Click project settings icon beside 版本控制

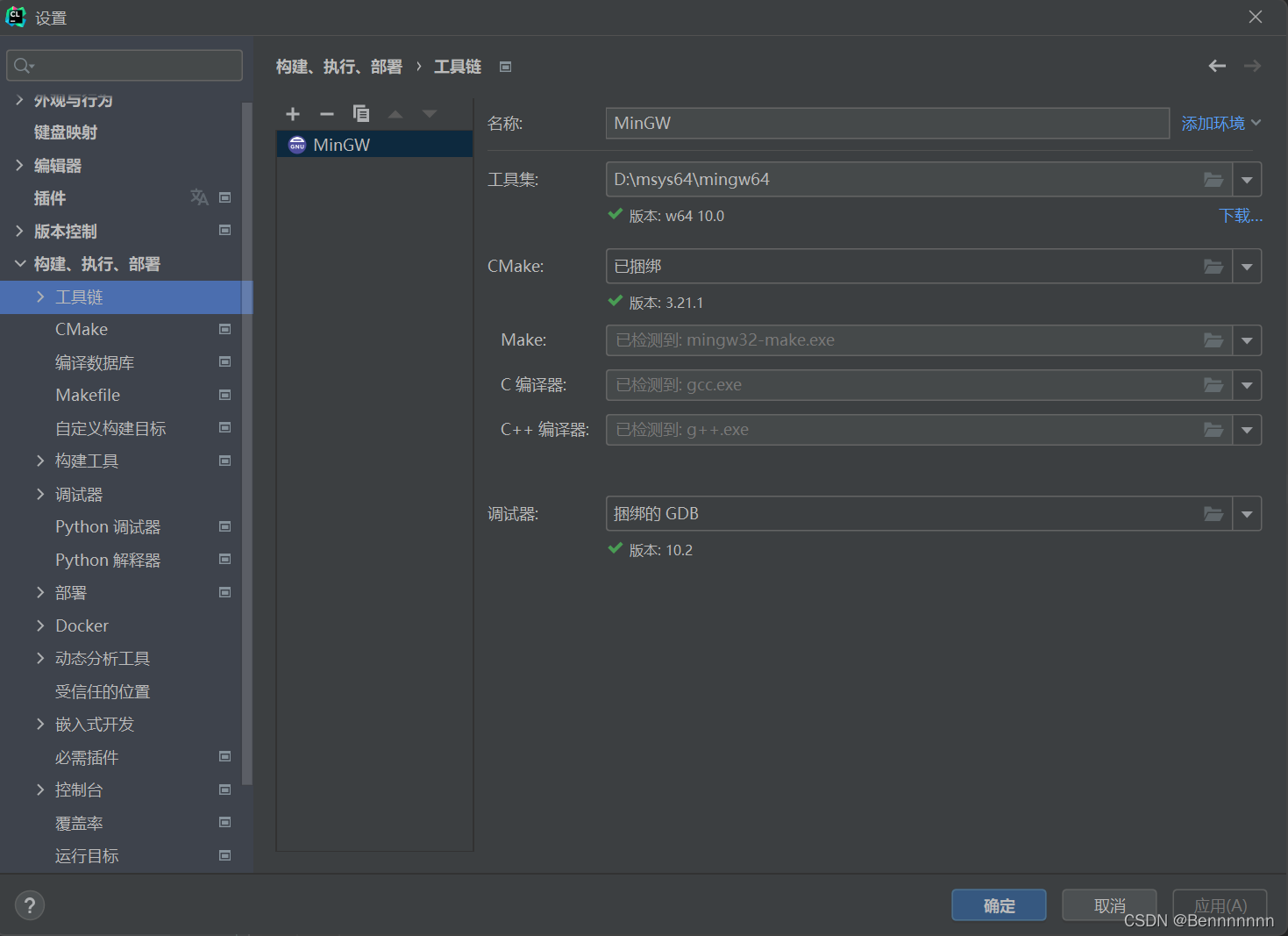tap(224, 231)
